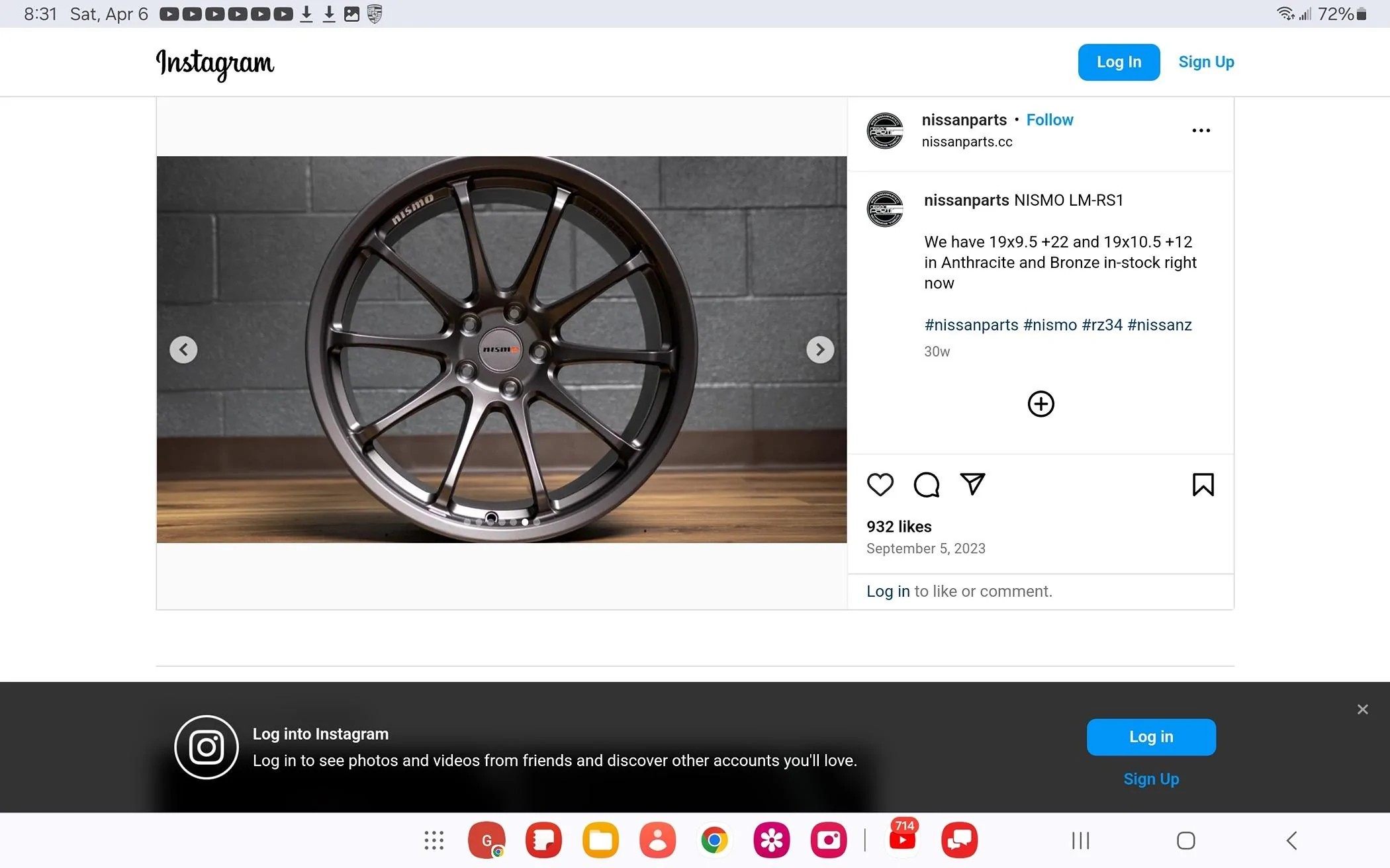Viewport: 1390px width, 868px height.
Task: Click the #nissanparts hashtag
Action: [x=971, y=325]
